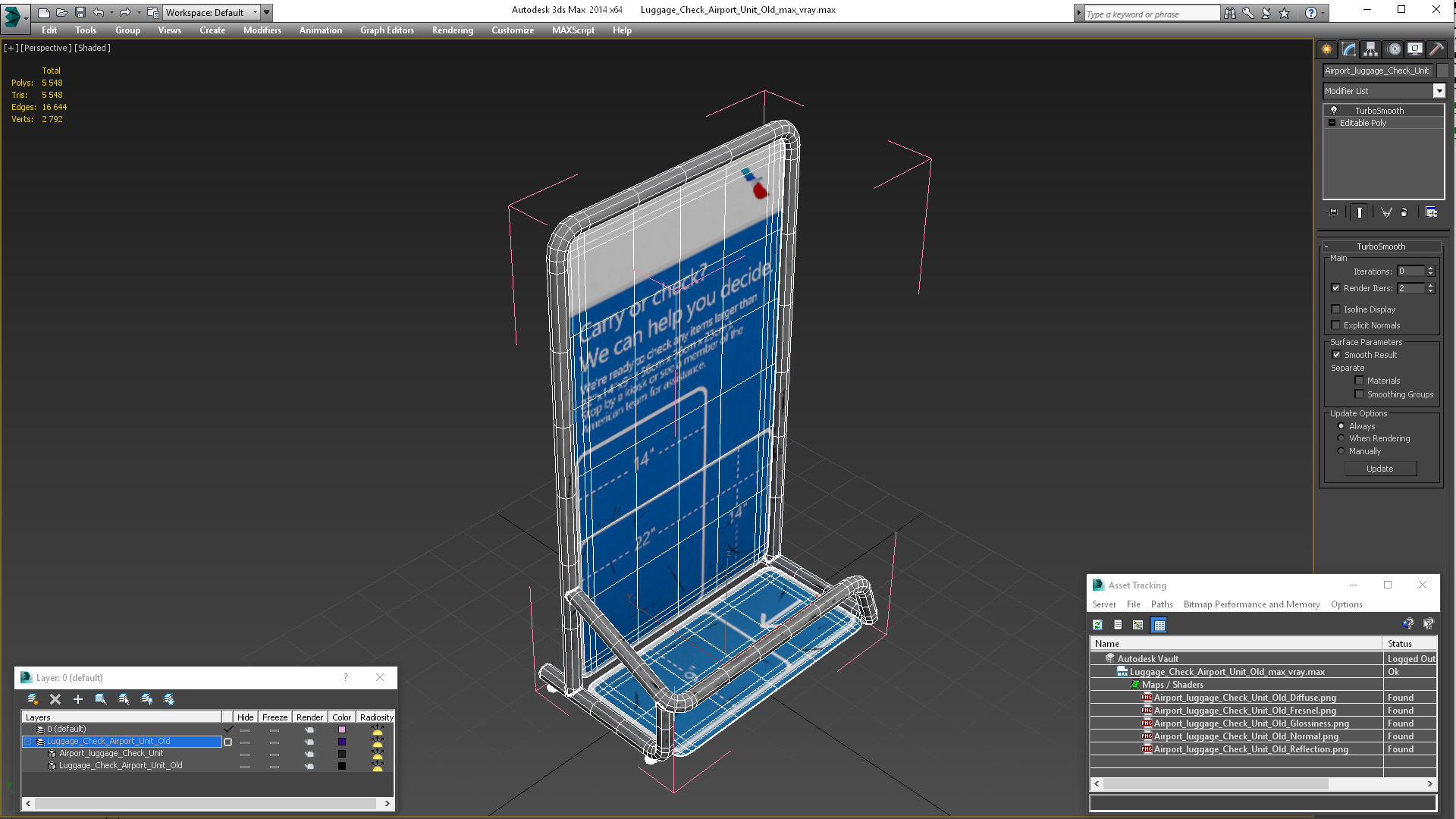Enable Explicit Normals checkbox

tap(1336, 325)
